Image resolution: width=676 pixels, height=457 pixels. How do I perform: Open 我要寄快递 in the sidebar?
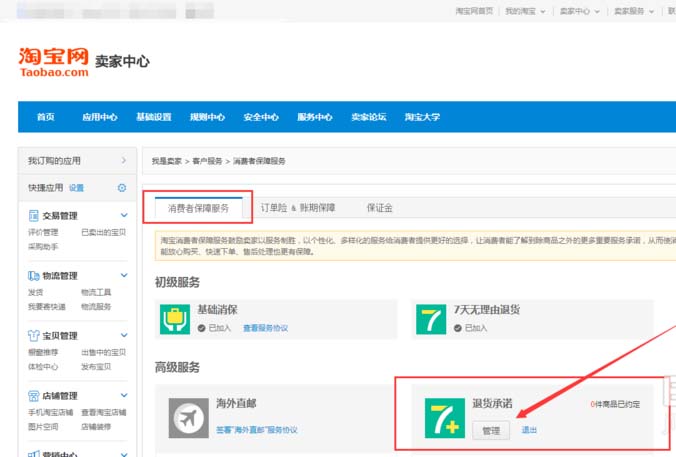tap(47, 307)
